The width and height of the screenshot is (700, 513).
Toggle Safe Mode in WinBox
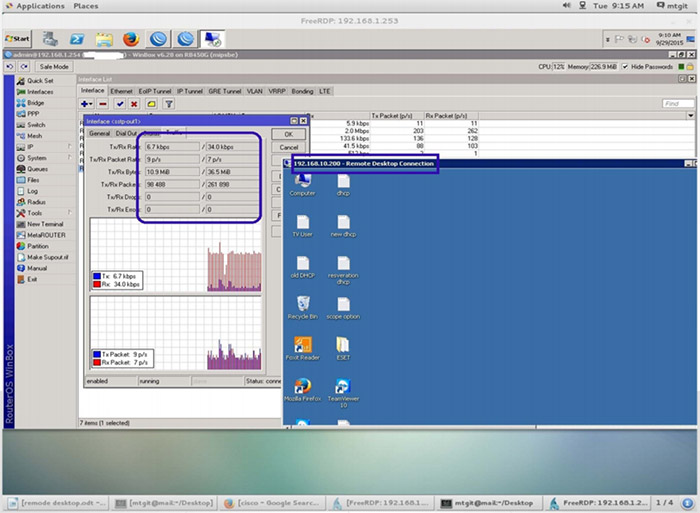[54, 67]
